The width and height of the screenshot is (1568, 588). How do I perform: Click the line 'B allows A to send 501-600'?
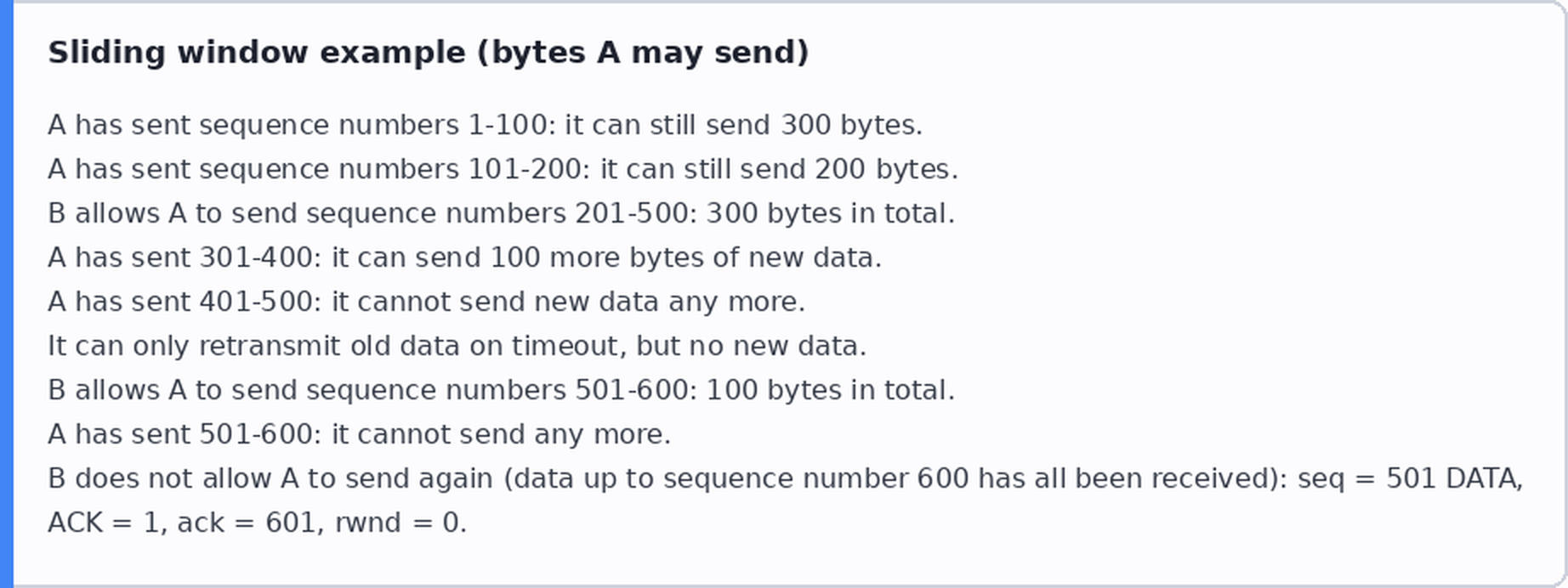(501, 390)
